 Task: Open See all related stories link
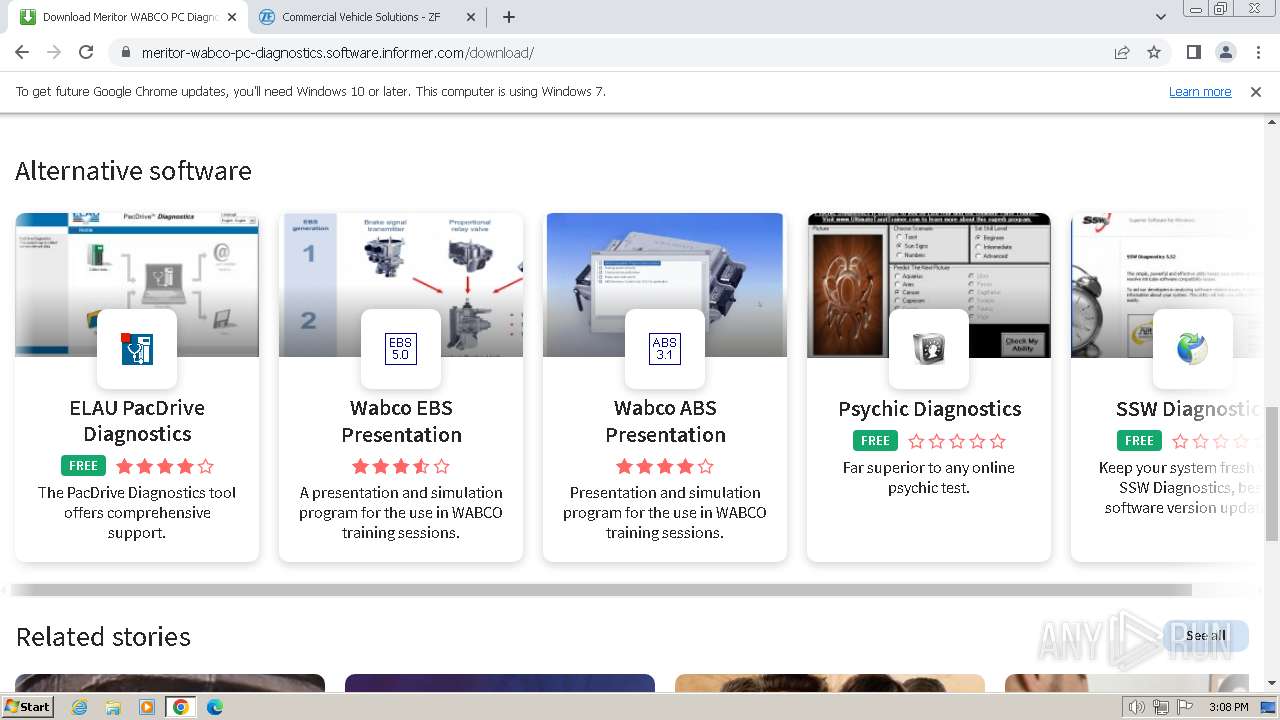coord(1206,636)
